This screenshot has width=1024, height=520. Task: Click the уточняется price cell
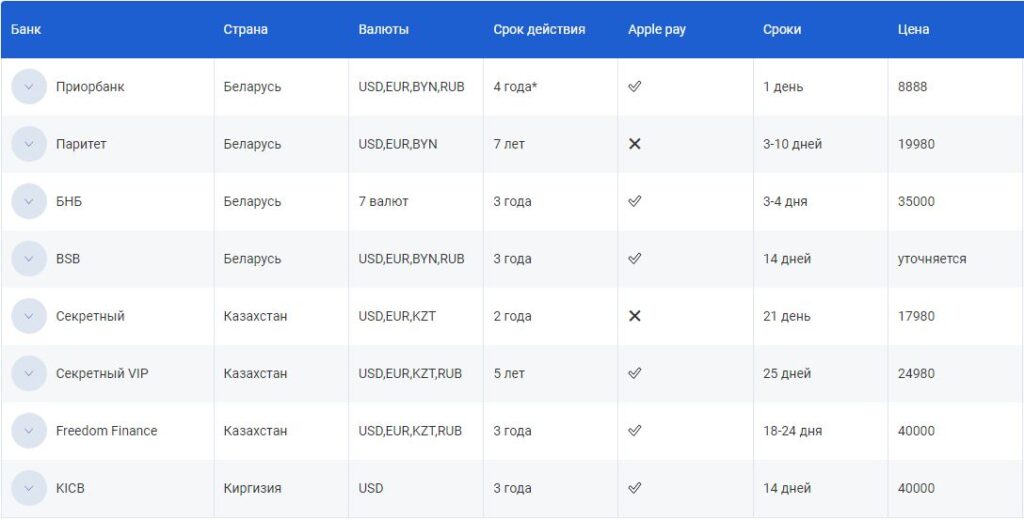click(x=932, y=259)
